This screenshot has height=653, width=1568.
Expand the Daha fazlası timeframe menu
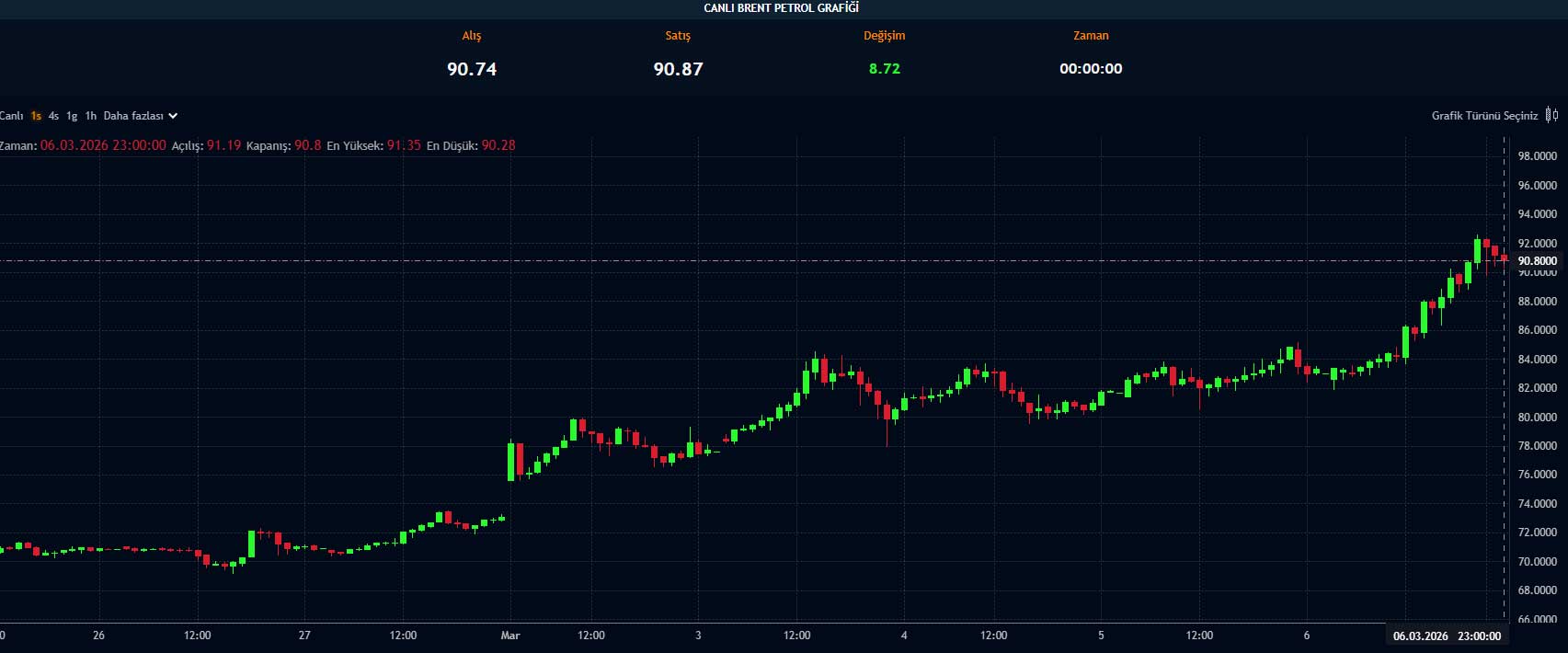pyautogui.click(x=133, y=116)
